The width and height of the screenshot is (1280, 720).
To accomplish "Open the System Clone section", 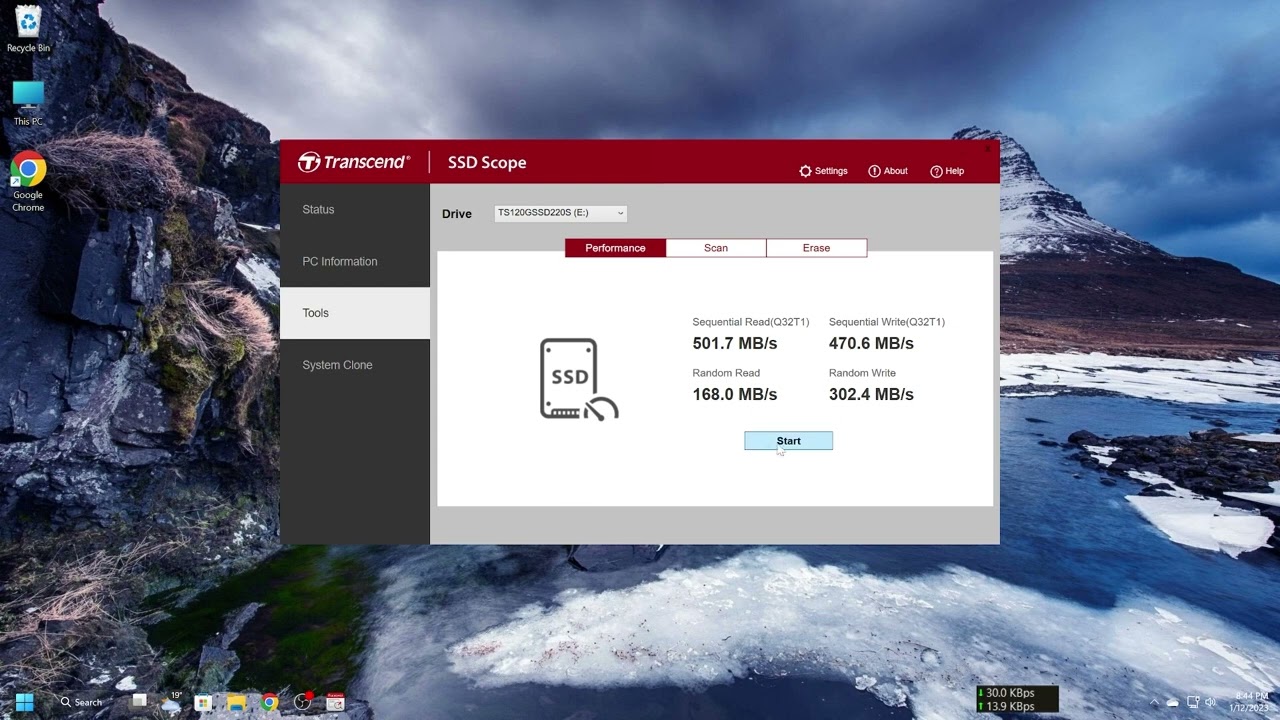I will (x=355, y=365).
